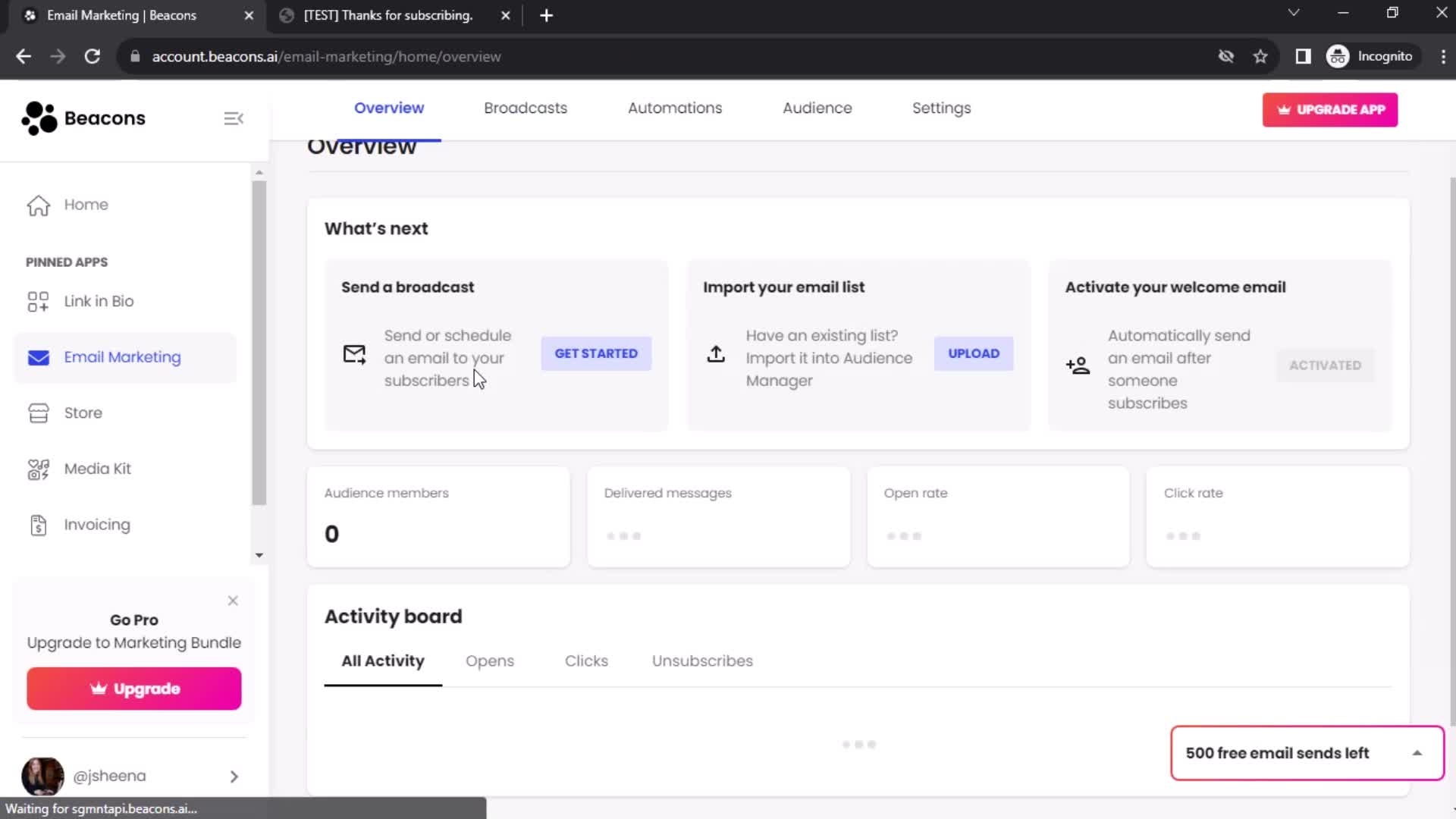Click the Beacons logo icon

37,117
